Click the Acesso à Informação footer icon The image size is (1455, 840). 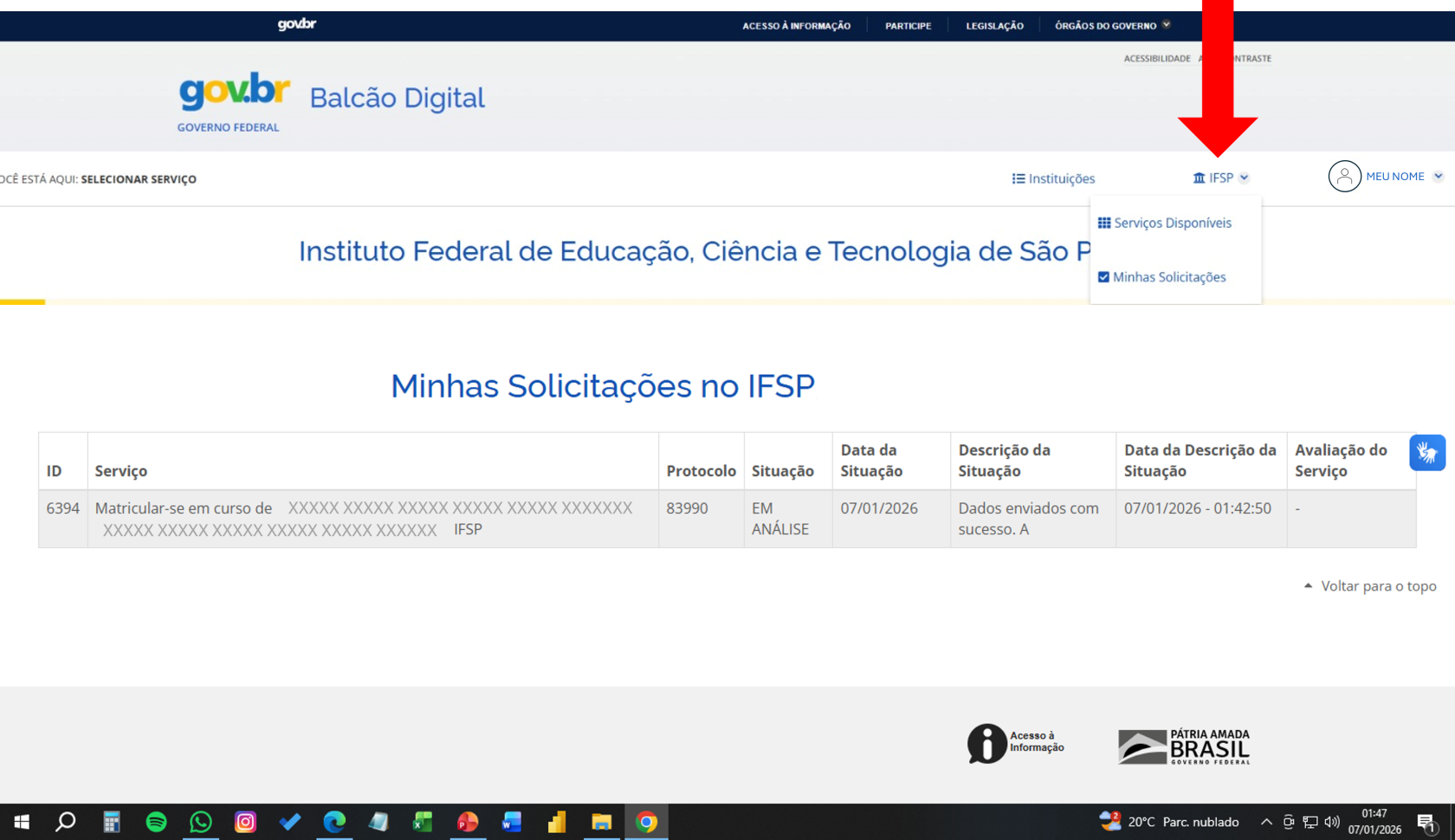click(x=986, y=743)
